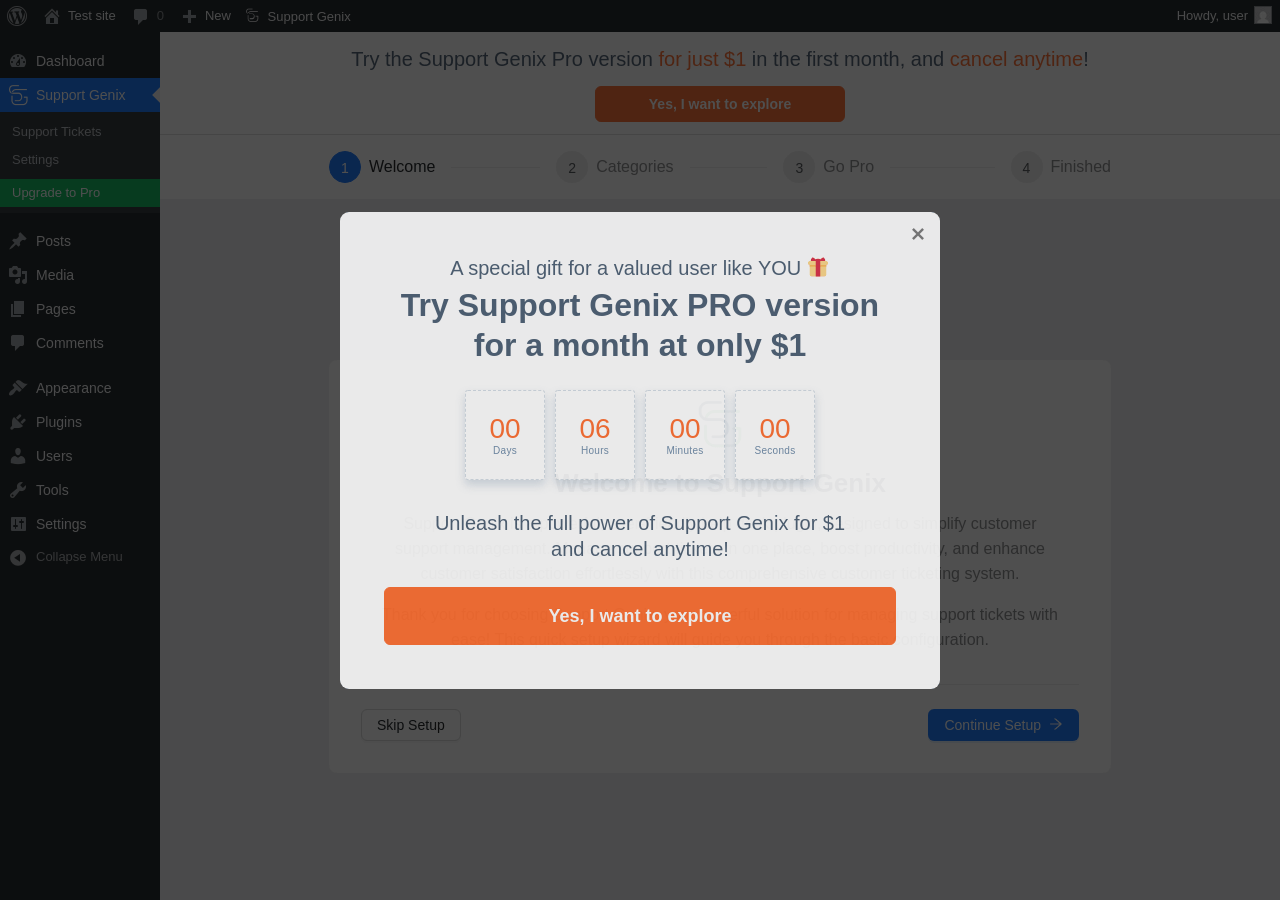Open the New content dropdown
Image resolution: width=1280 pixels, height=900 pixels.
click(x=206, y=16)
